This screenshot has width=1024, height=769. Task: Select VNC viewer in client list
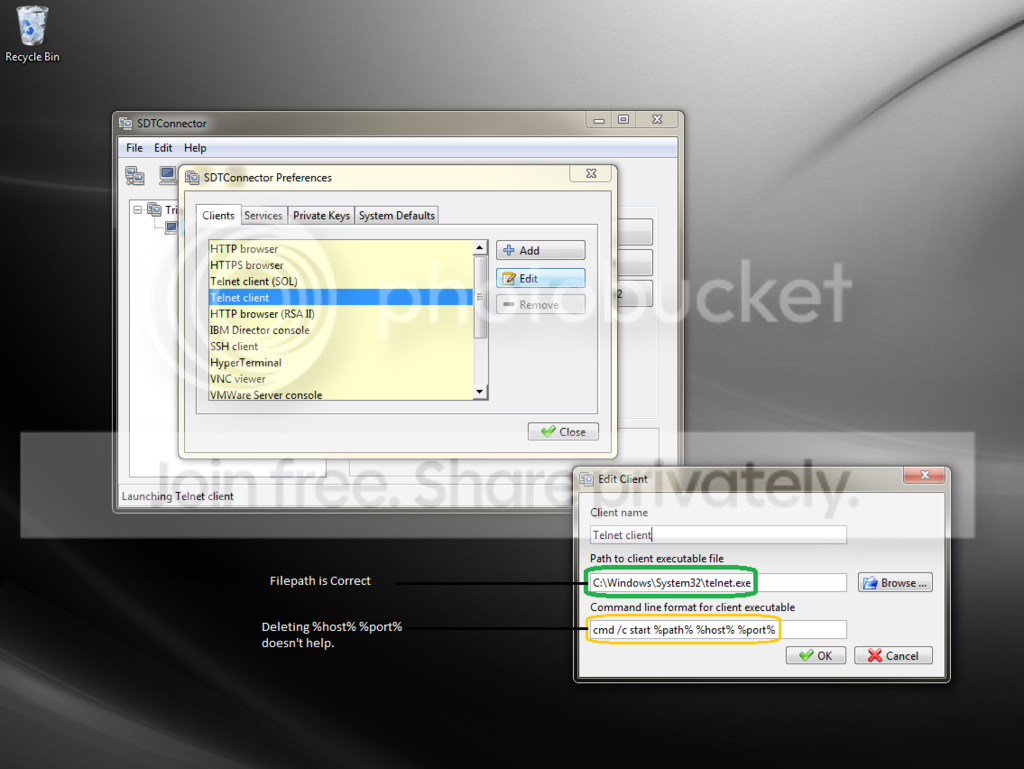click(340, 379)
